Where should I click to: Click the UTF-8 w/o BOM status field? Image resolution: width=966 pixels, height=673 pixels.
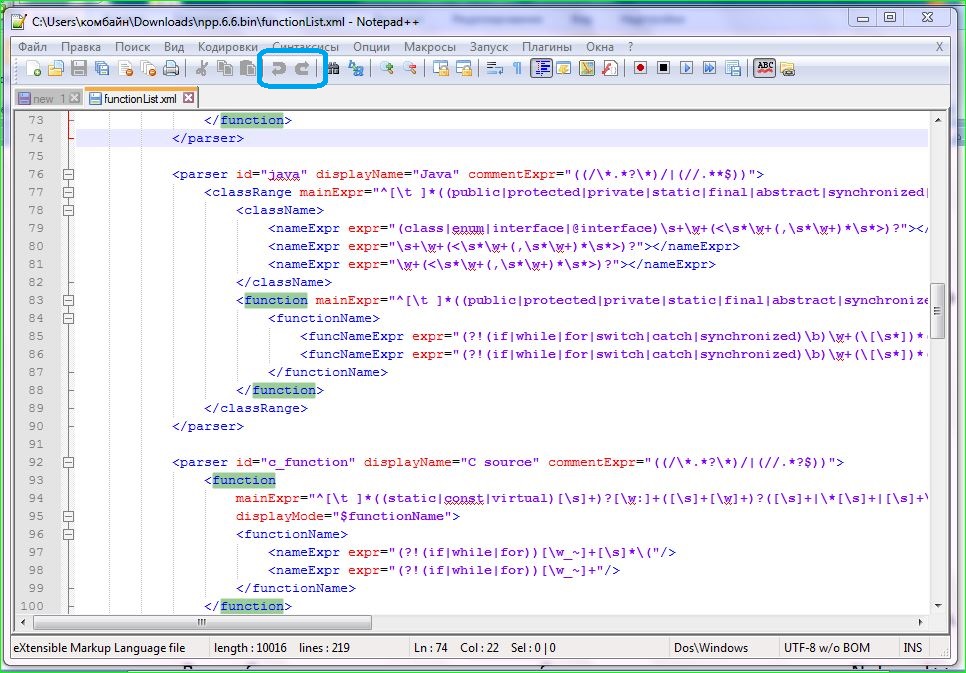[x=827, y=648]
